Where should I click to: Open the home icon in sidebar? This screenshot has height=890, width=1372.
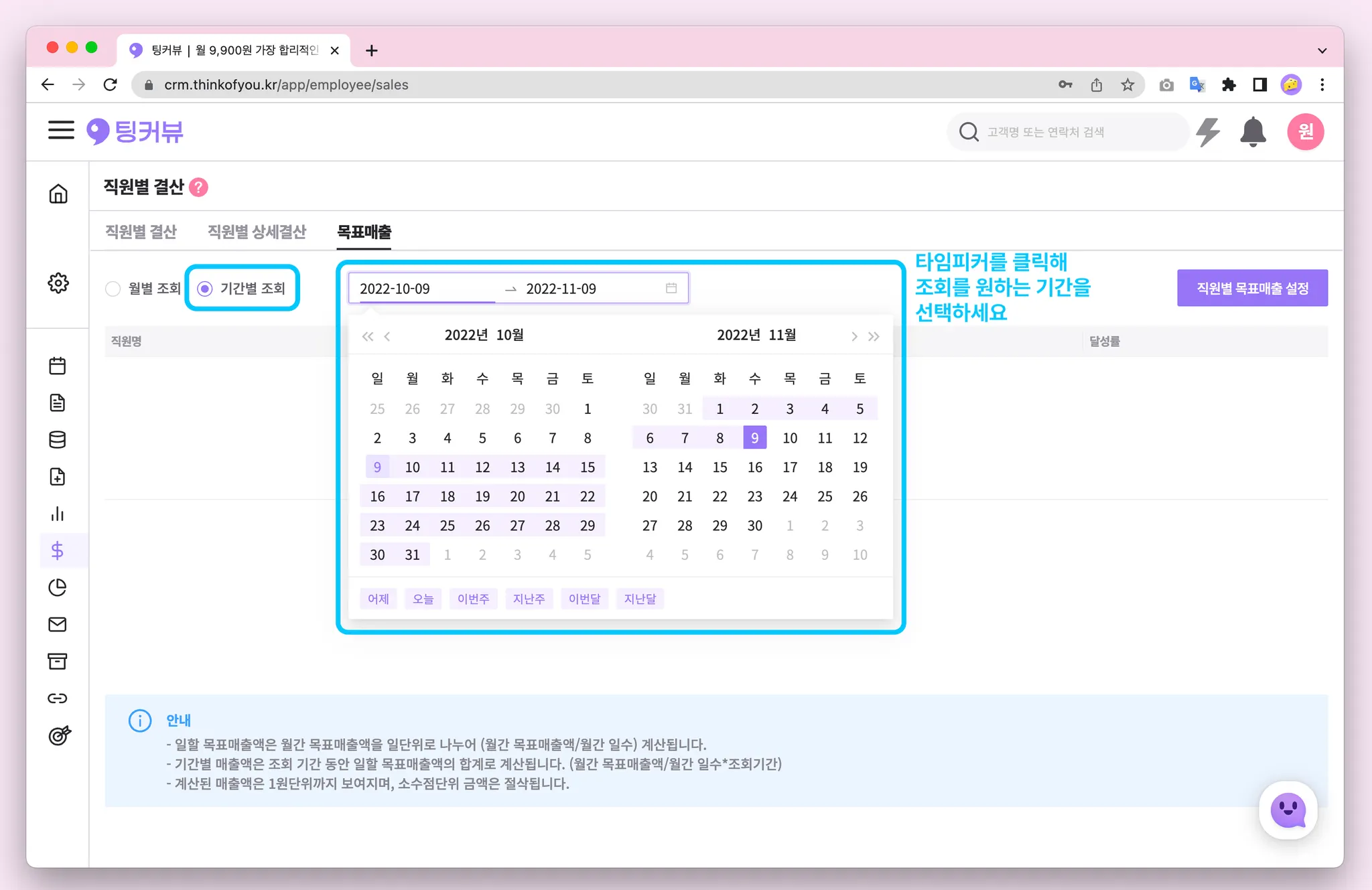click(58, 194)
